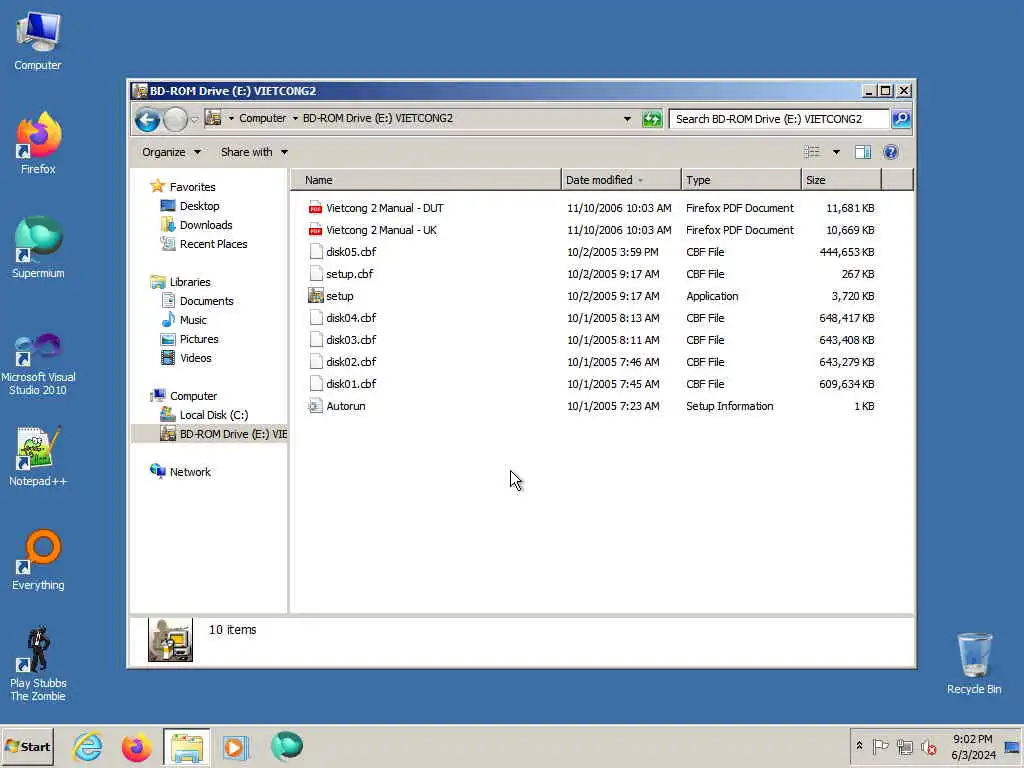Open Microsoft Visual Studio 2010 shortcut
Image resolution: width=1024 pixels, height=768 pixels.
[38, 364]
